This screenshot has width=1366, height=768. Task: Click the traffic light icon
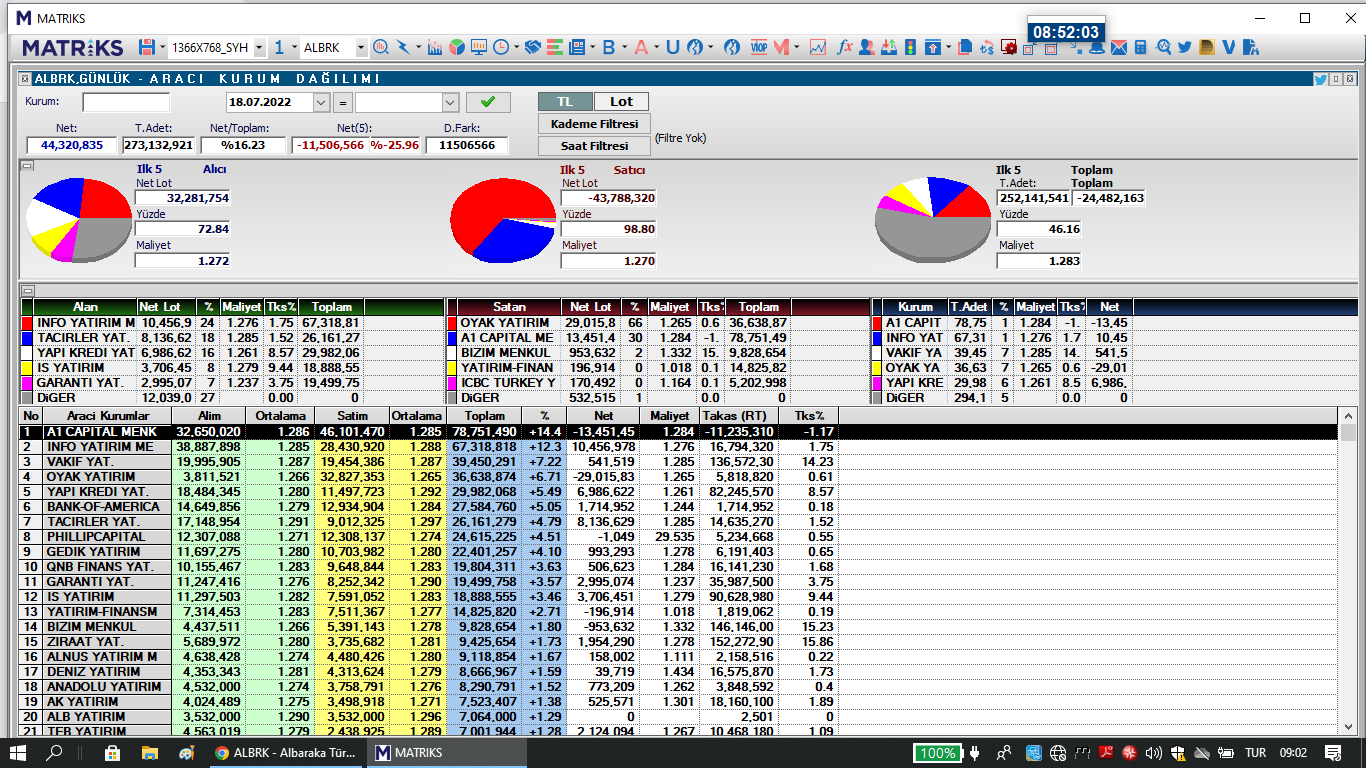pyautogui.click(x=910, y=47)
